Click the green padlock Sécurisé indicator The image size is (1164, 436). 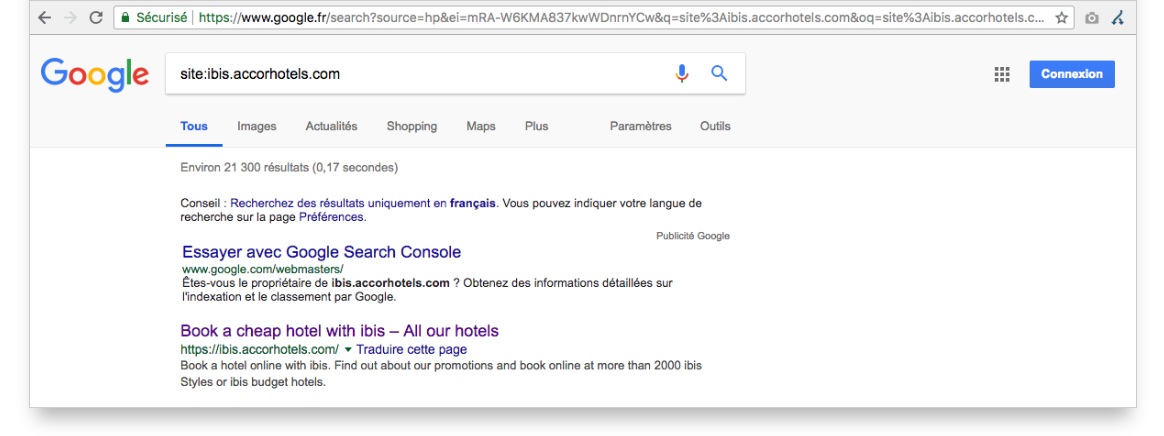coord(154,18)
